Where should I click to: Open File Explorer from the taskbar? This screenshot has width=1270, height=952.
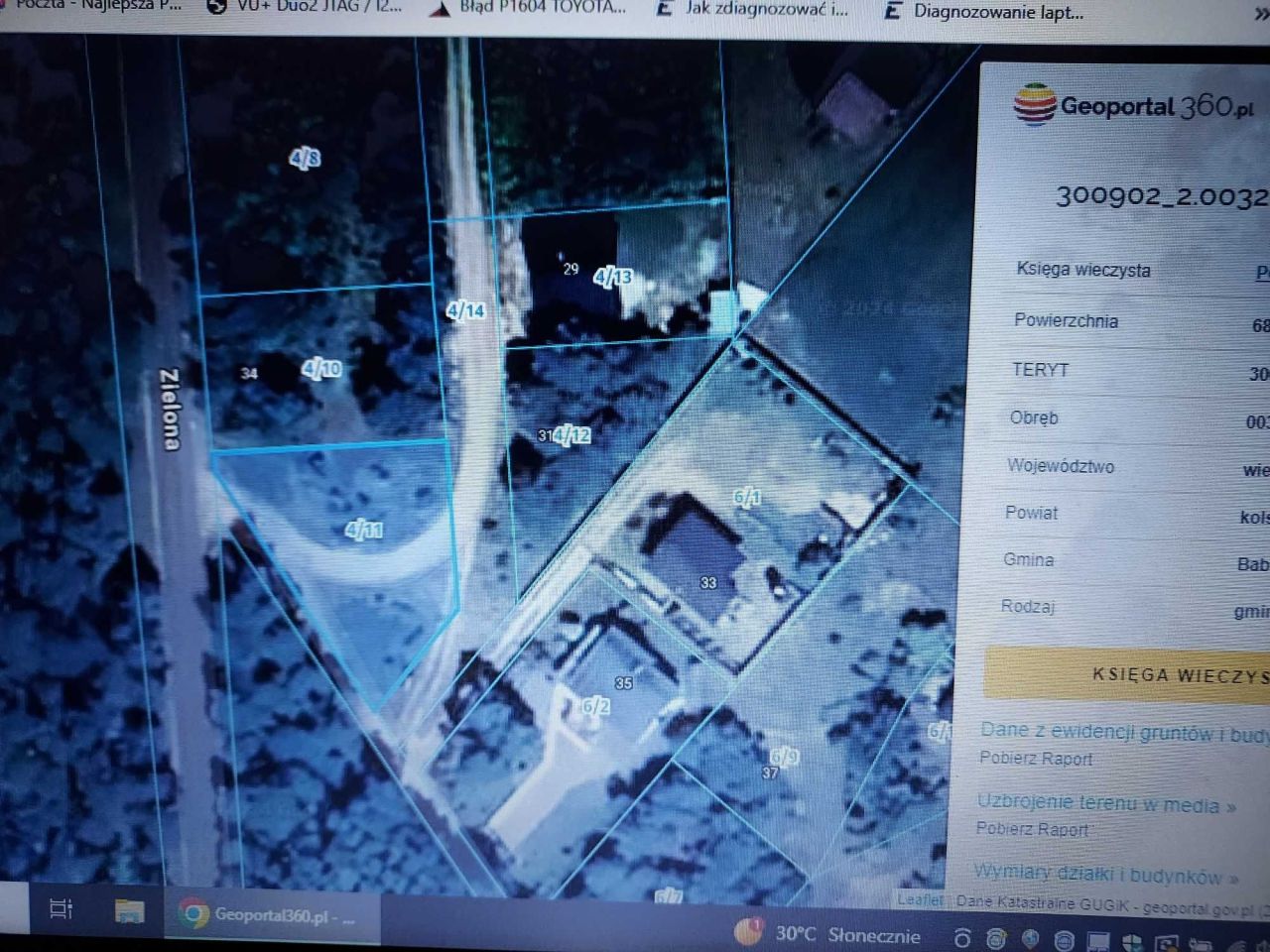129,910
